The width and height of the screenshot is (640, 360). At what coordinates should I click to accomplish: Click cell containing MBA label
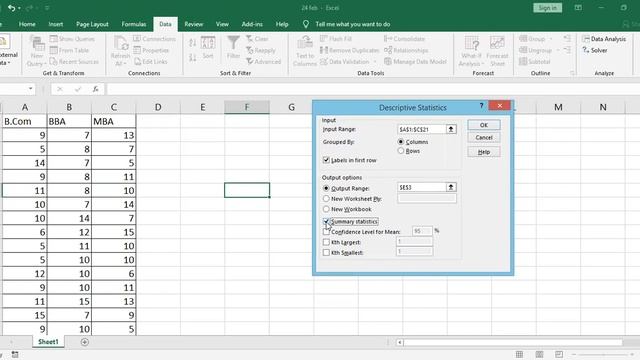pyautogui.click(x=113, y=121)
